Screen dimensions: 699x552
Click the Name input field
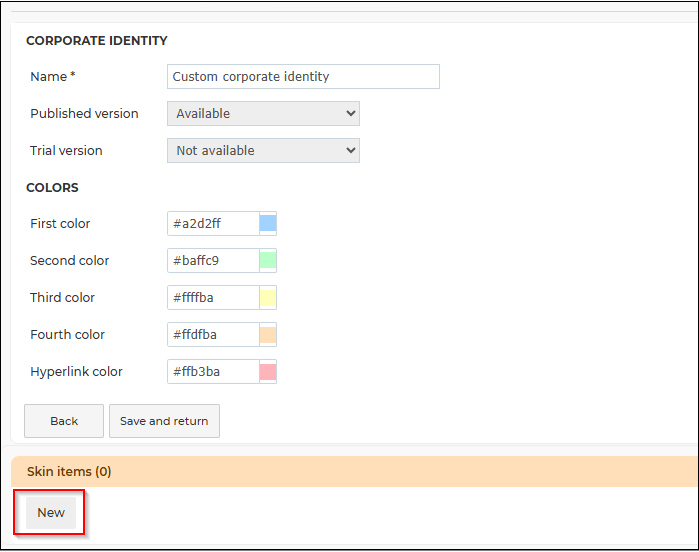pos(303,77)
